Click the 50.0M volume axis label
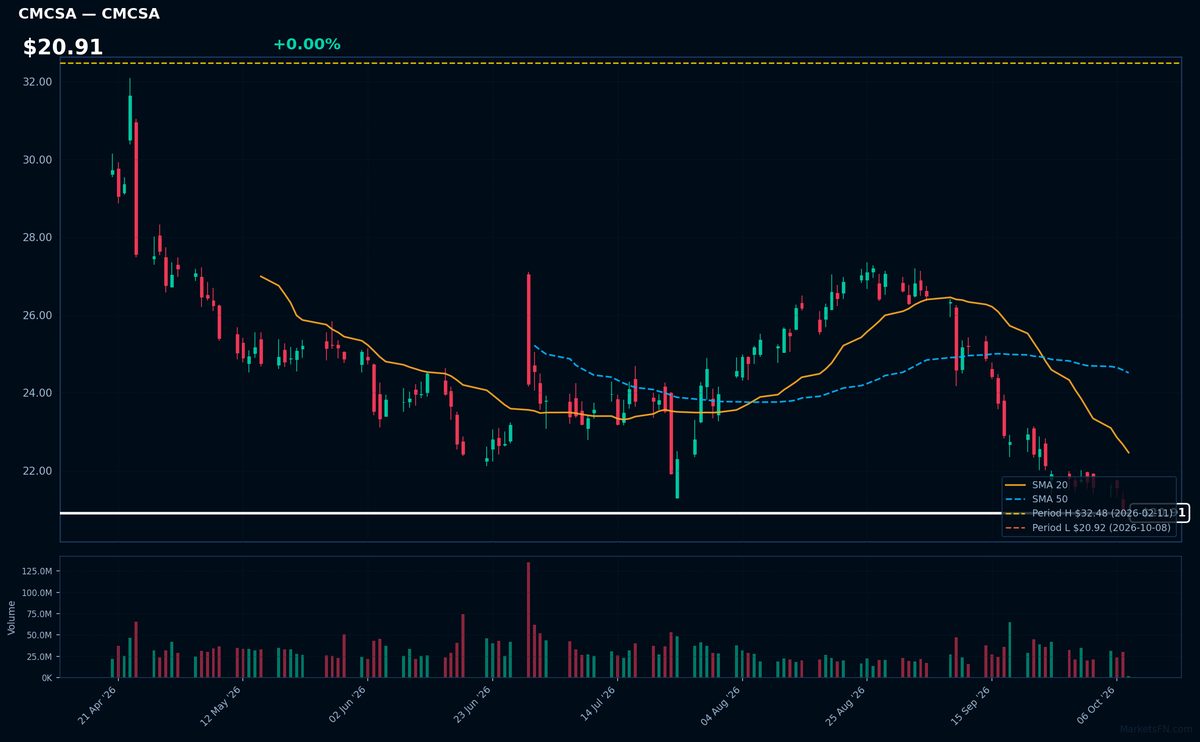 point(39,635)
